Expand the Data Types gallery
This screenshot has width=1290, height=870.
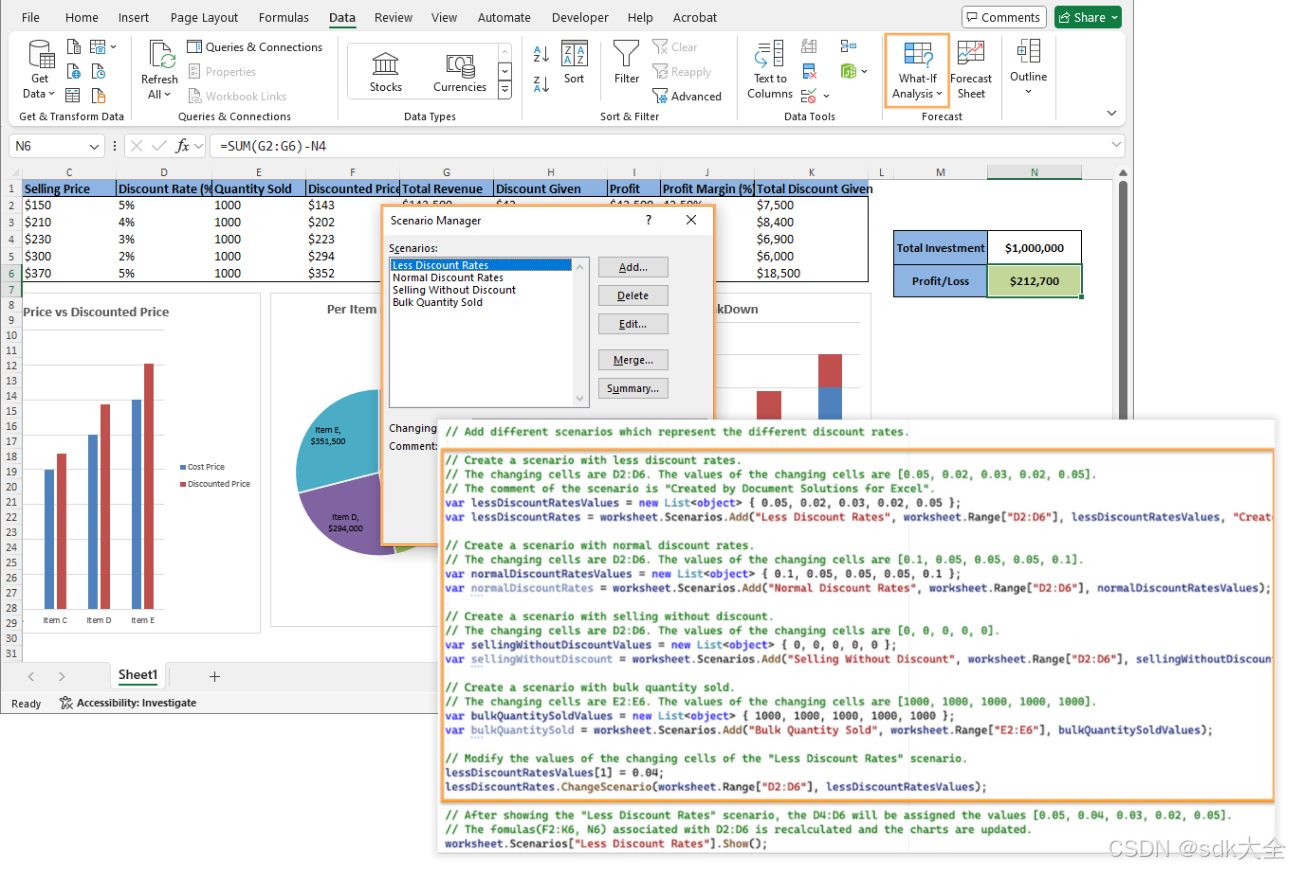click(505, 91)
